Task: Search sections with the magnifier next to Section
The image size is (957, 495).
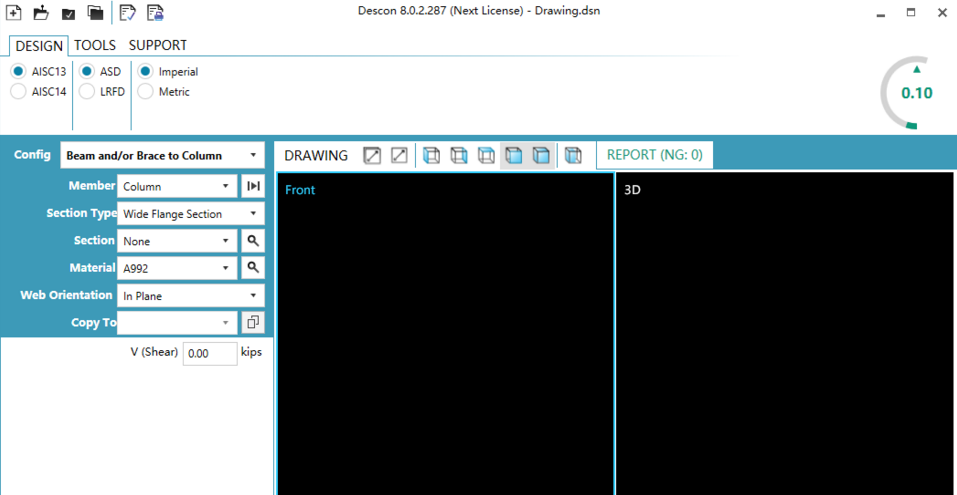Action: click(253, 240)
